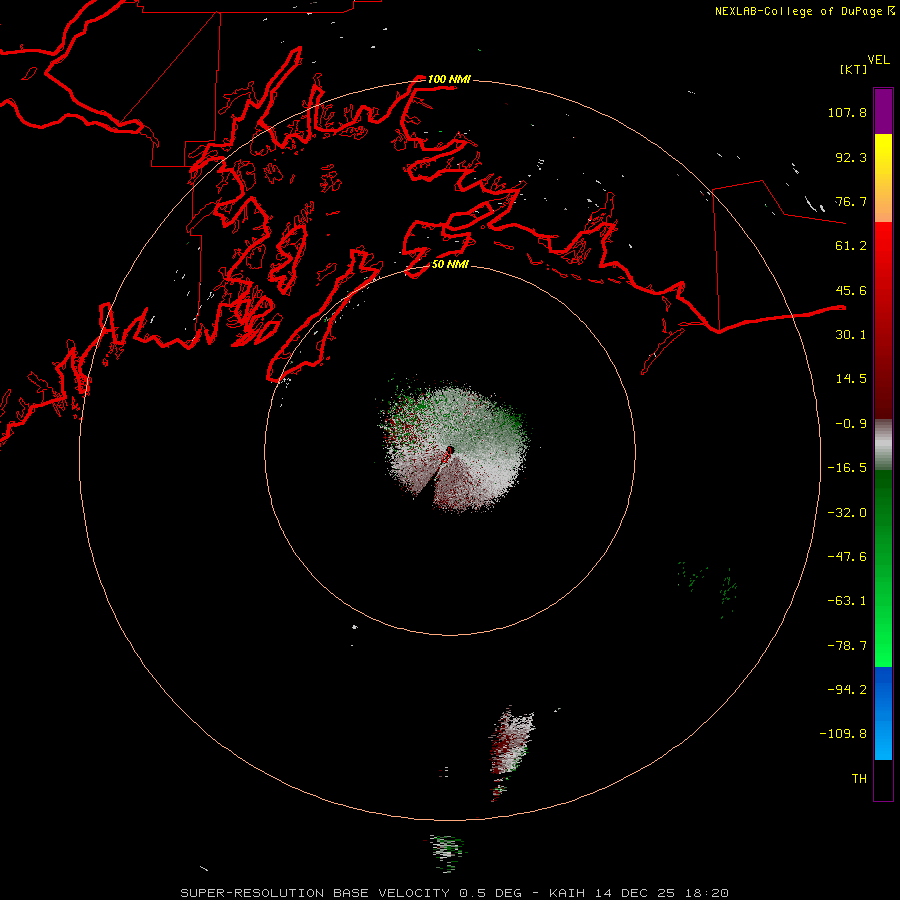This screenshot has width=900, height=900.
Task: Click the -63.1 velocity scale value
Action: (x=847, y=601)
